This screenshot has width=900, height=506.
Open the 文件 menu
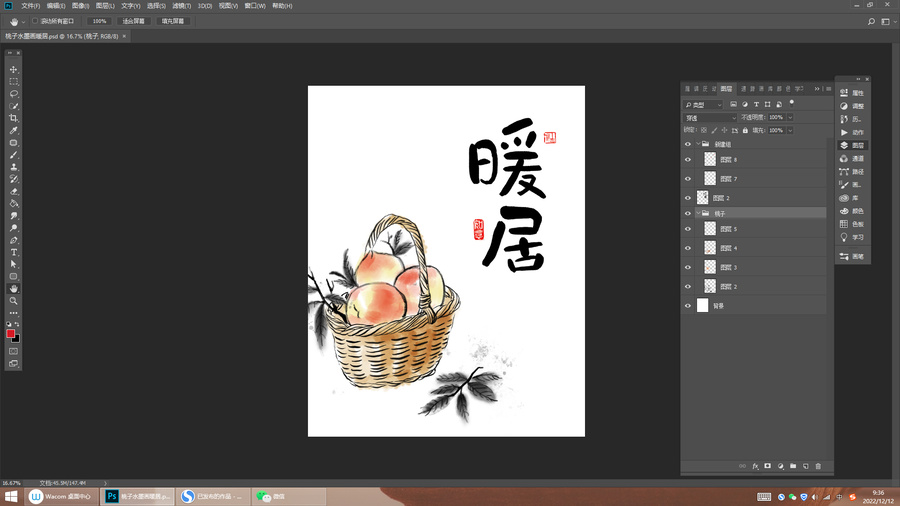(x=30, y=6)
